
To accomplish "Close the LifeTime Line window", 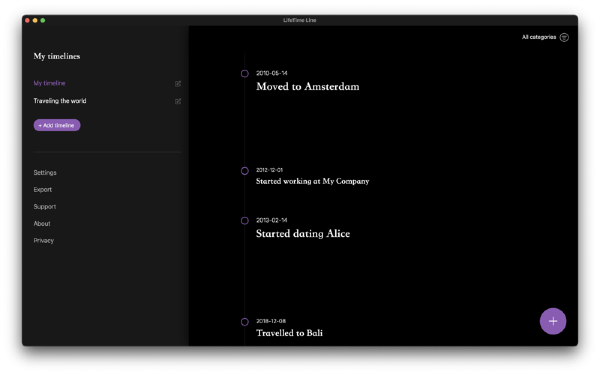I will 28,20.
